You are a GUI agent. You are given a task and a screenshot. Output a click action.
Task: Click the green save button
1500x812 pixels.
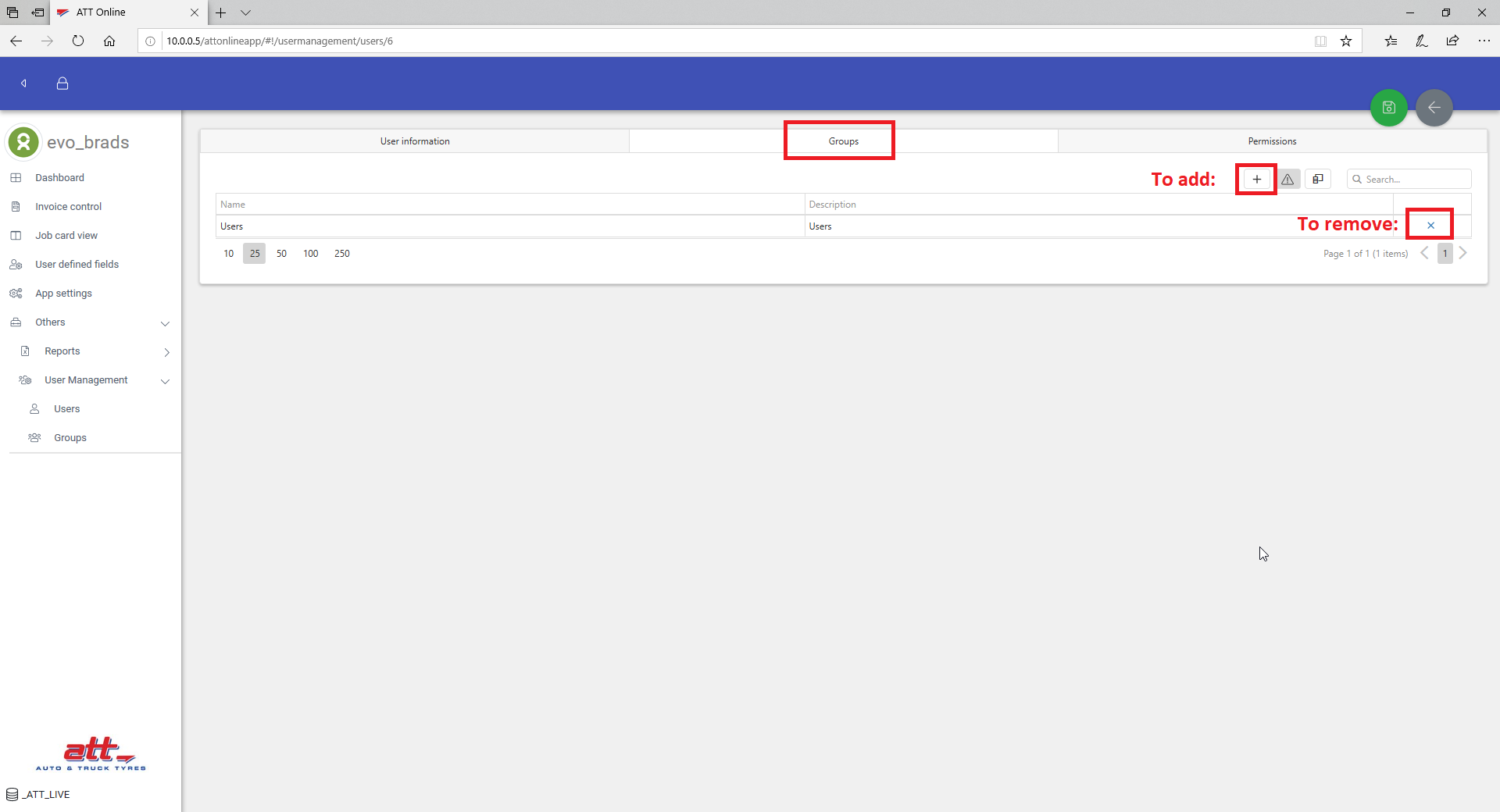pyautogui.click(x=1388, y=108)
